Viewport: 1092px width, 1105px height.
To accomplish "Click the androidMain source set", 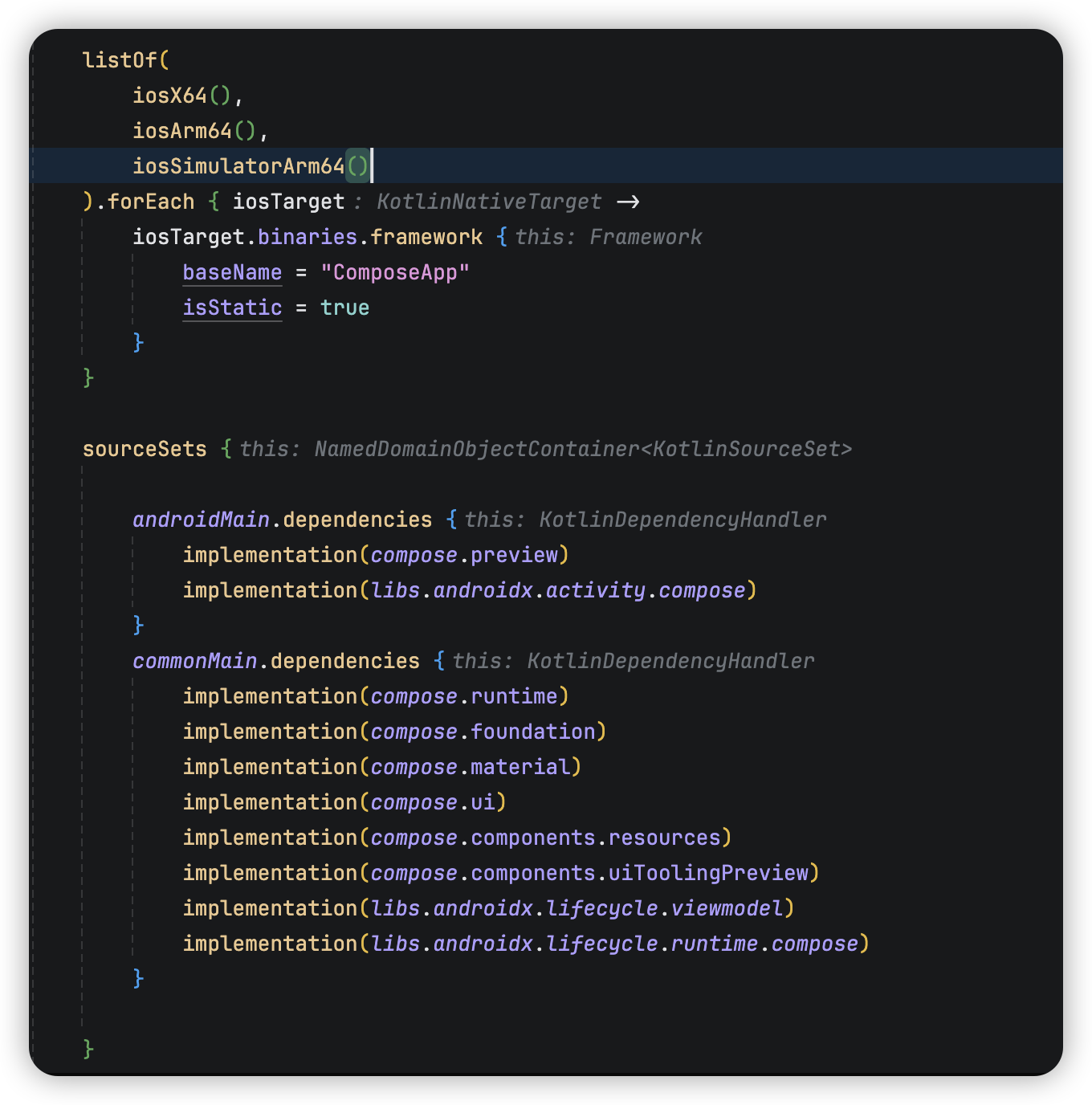I will 201,520.
